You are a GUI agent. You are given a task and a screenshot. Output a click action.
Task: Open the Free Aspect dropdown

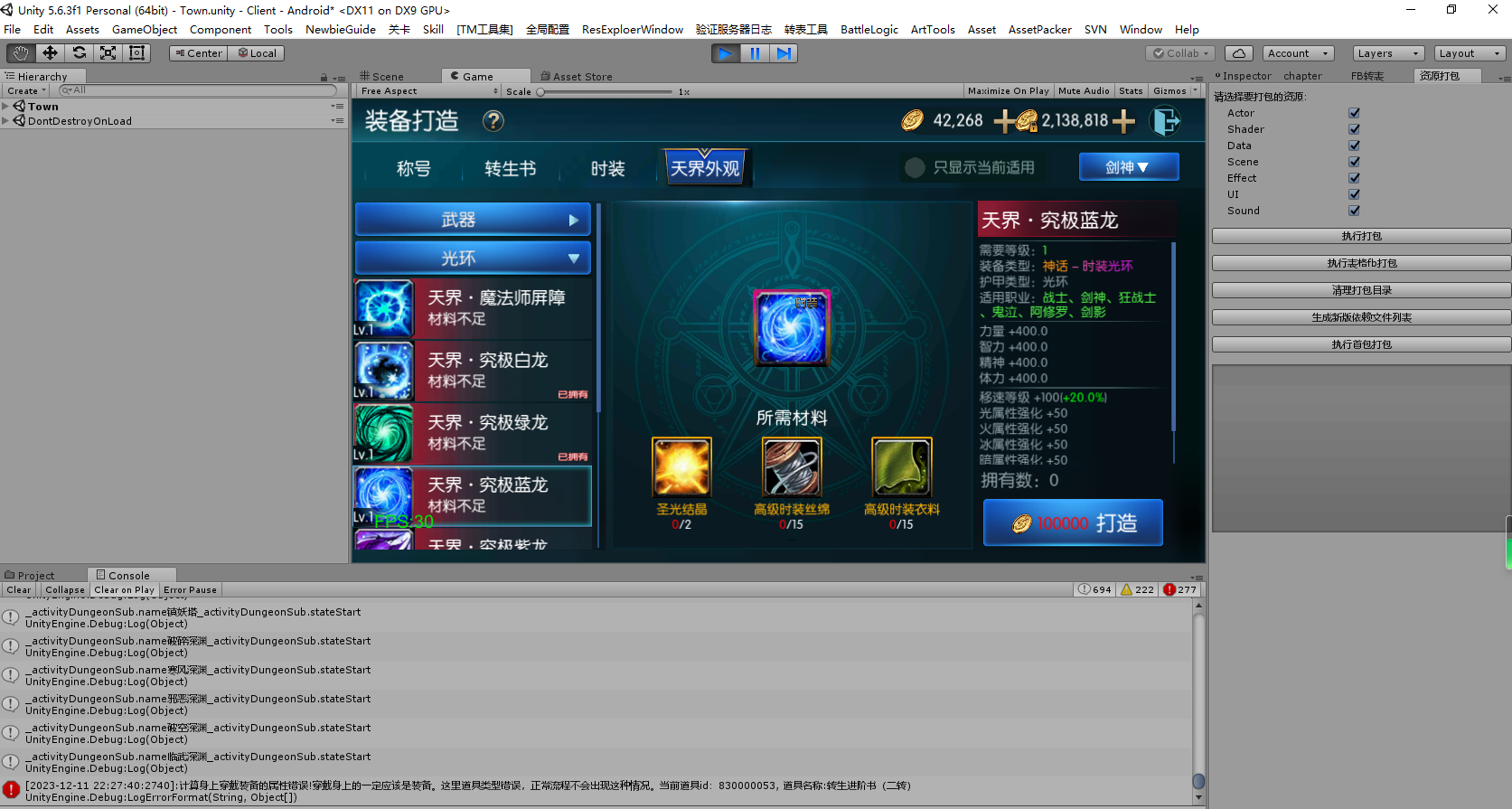coord(428,91)
